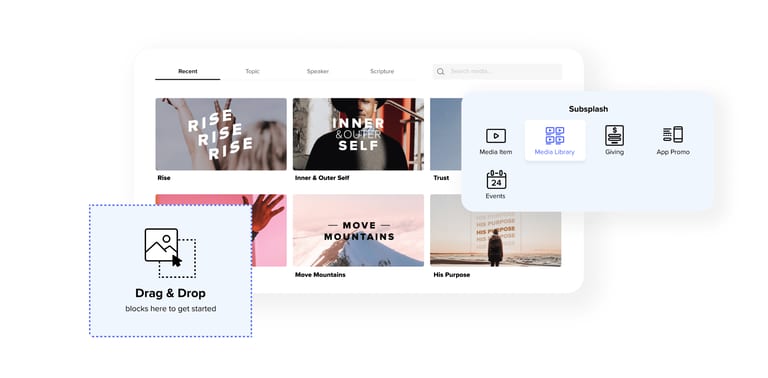Open the Move Mountains thumbnail
The image size is (768, 378).
[x=359, y=231]
